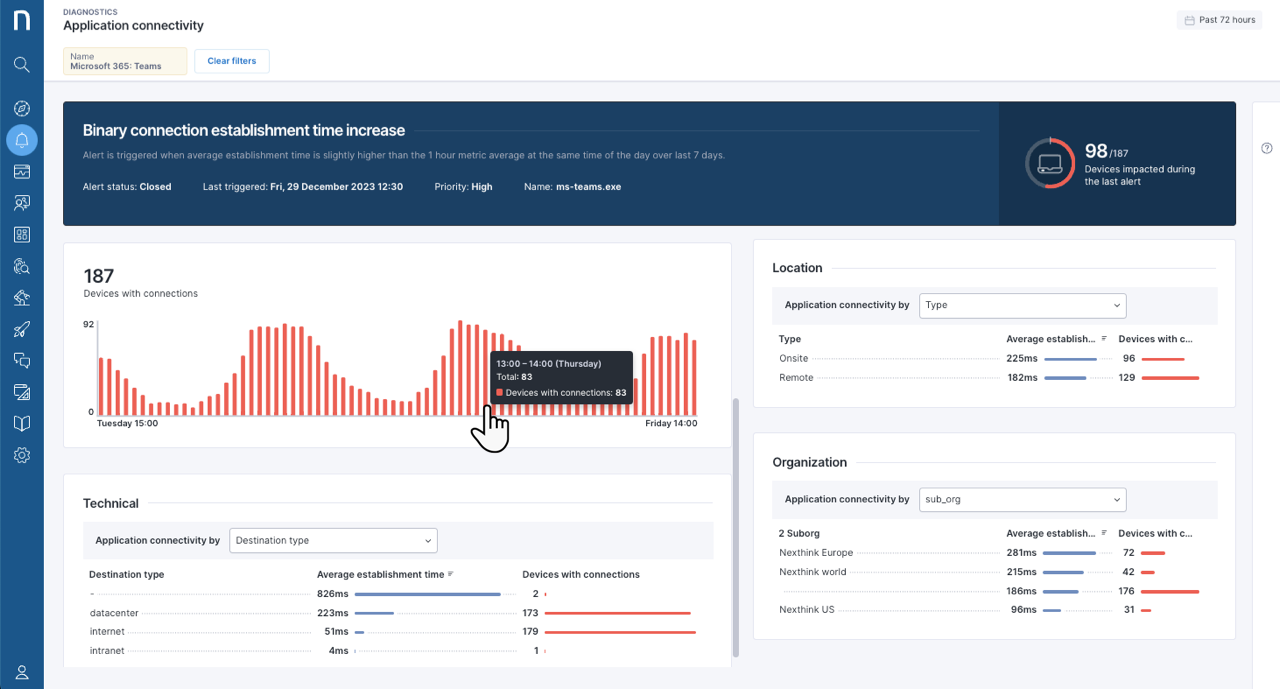Expand the 'Destination type' dropdown
Viewport: 1280px width, 689px height.
[333, 540]
